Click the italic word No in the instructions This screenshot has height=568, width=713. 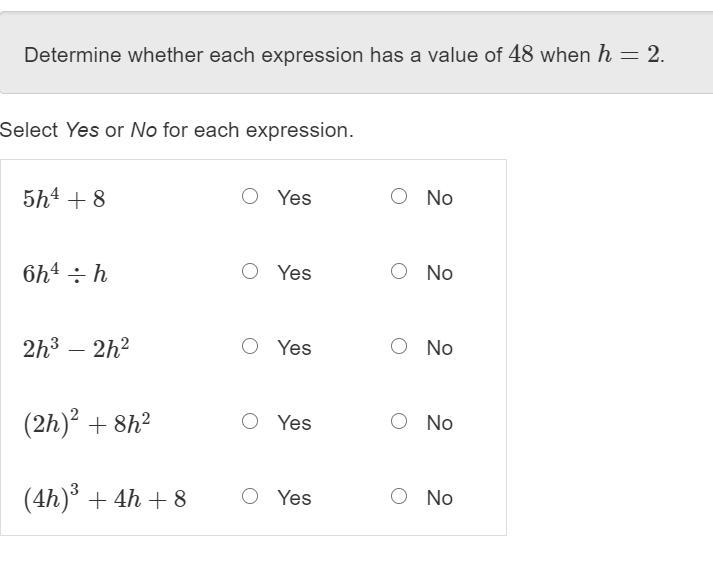[143, 131]
